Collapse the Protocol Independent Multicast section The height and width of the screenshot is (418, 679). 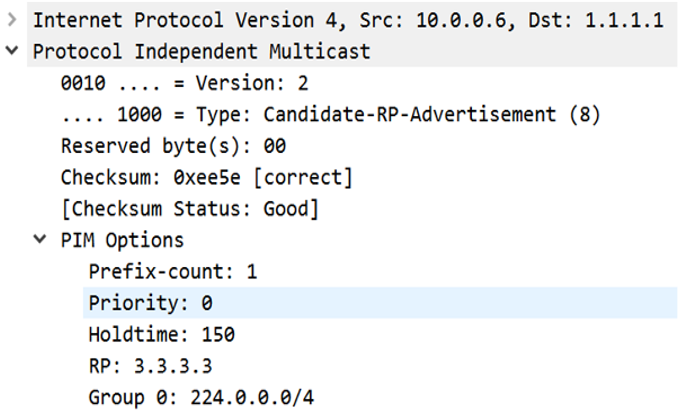[x=11, y=51]
